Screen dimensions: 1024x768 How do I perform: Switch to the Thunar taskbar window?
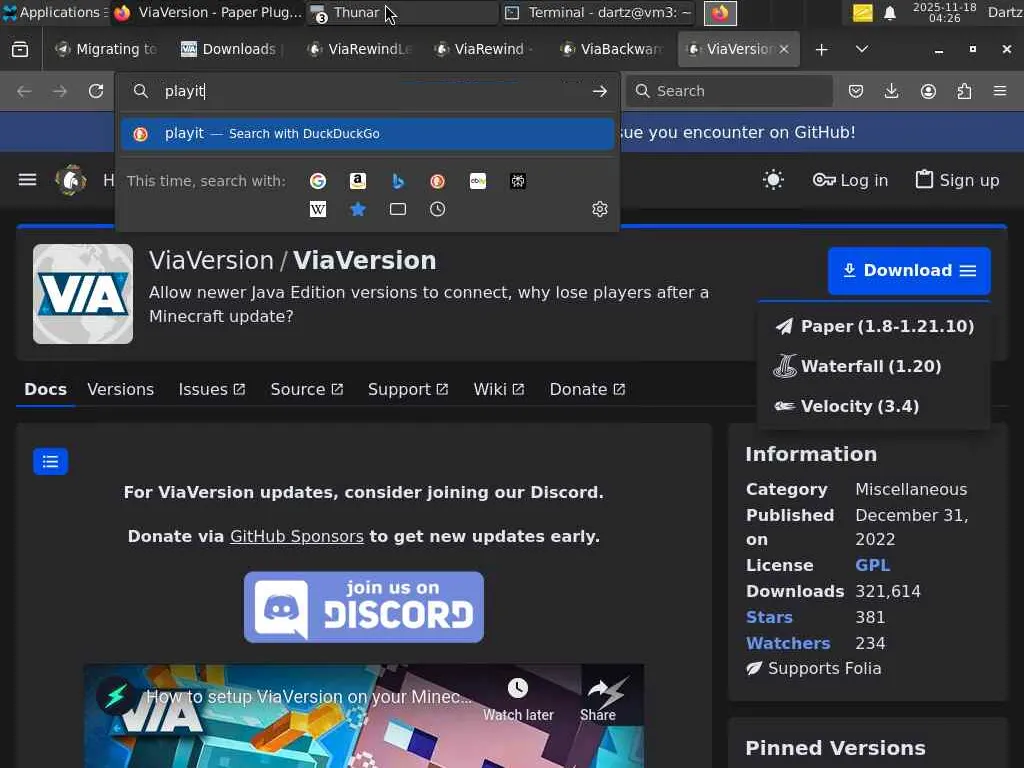coord(403,12)
